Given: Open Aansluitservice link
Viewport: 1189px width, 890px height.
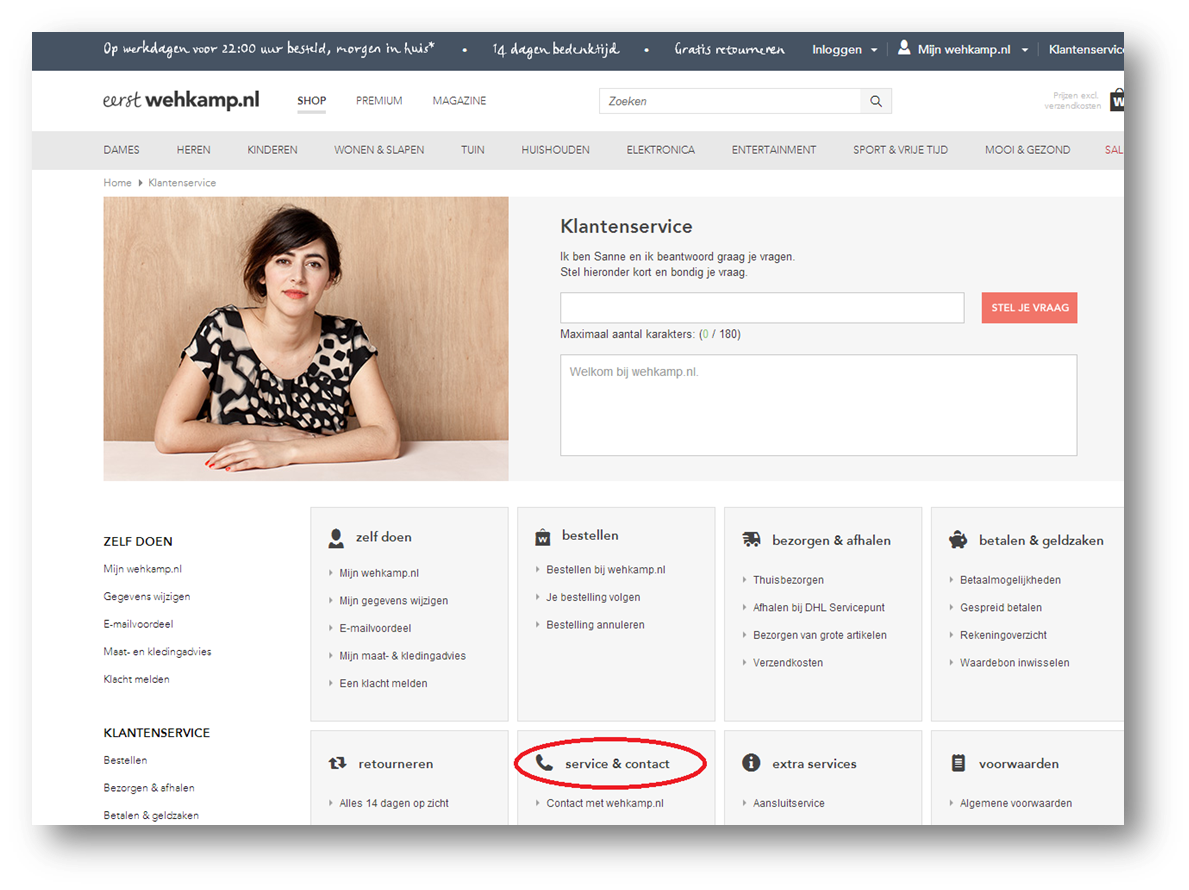Looking at the screenshot, I should click(789, 803).
